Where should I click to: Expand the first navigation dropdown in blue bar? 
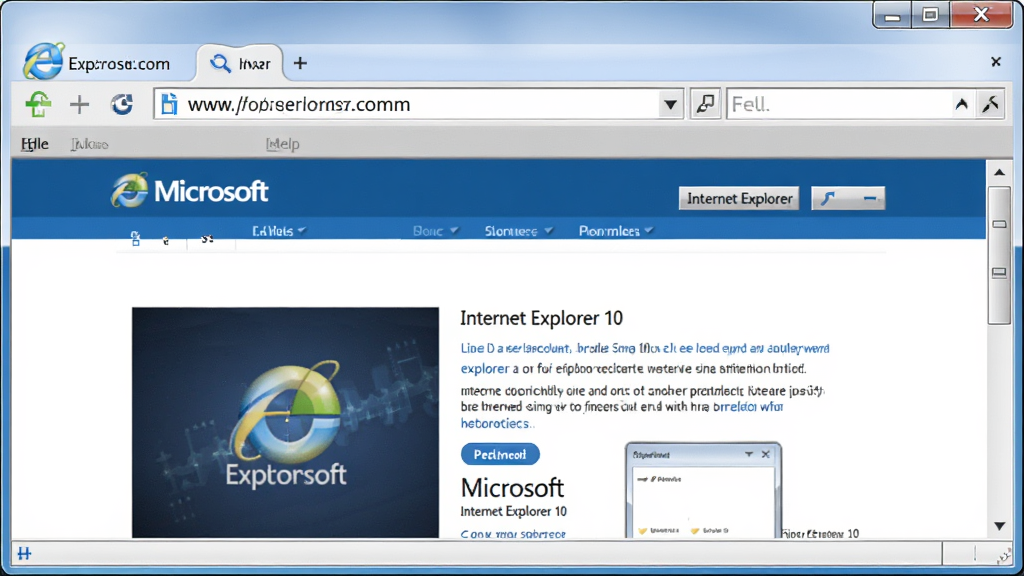(x=279, y=231)
